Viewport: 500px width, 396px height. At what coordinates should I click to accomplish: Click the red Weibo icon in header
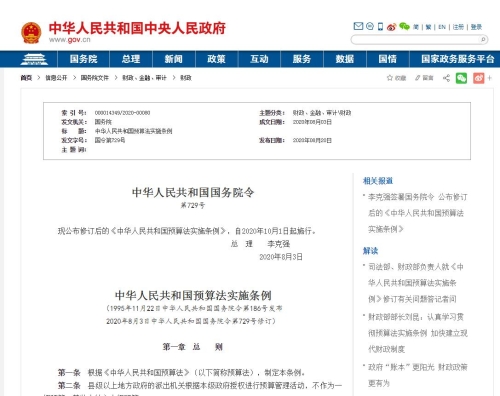391,27
